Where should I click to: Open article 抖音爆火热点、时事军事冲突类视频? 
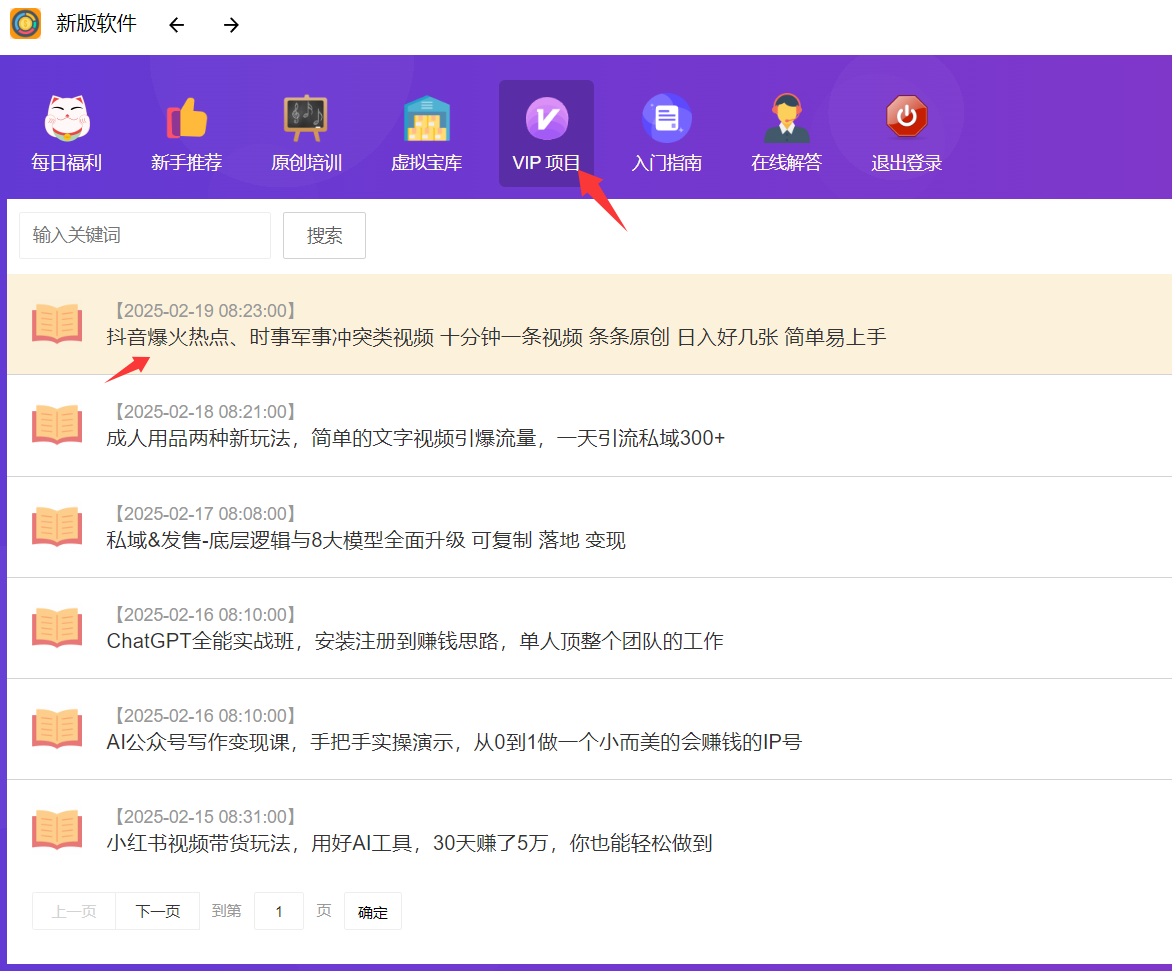pyautogui.click(x=496, y=337)
